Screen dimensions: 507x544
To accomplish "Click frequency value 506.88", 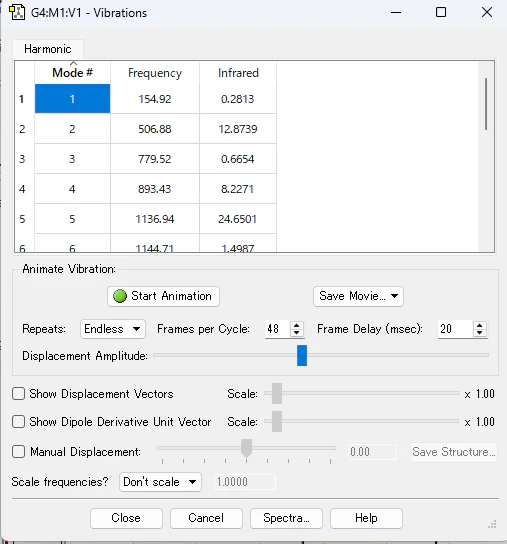I will 155,129.
